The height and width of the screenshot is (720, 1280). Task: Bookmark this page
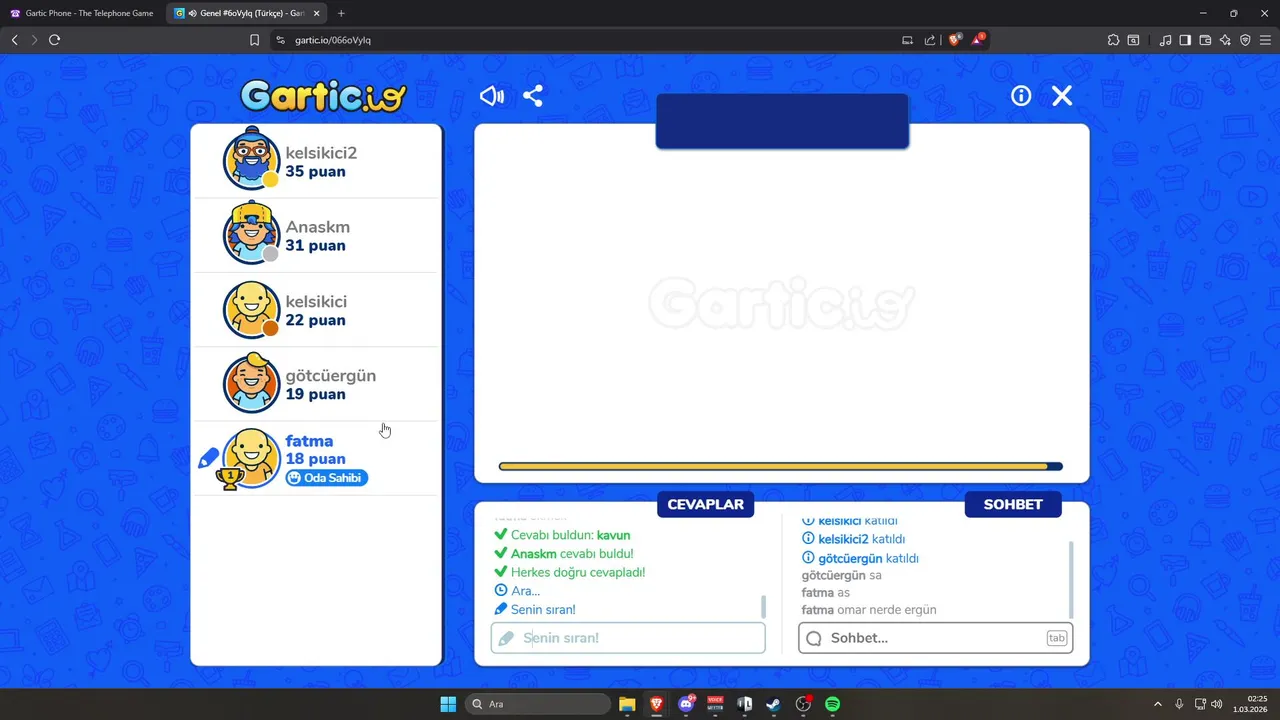coord(254,40)
